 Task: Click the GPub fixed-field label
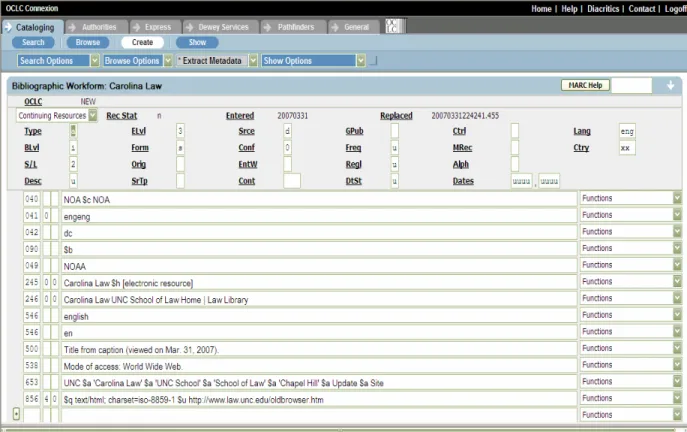(354, 131)
